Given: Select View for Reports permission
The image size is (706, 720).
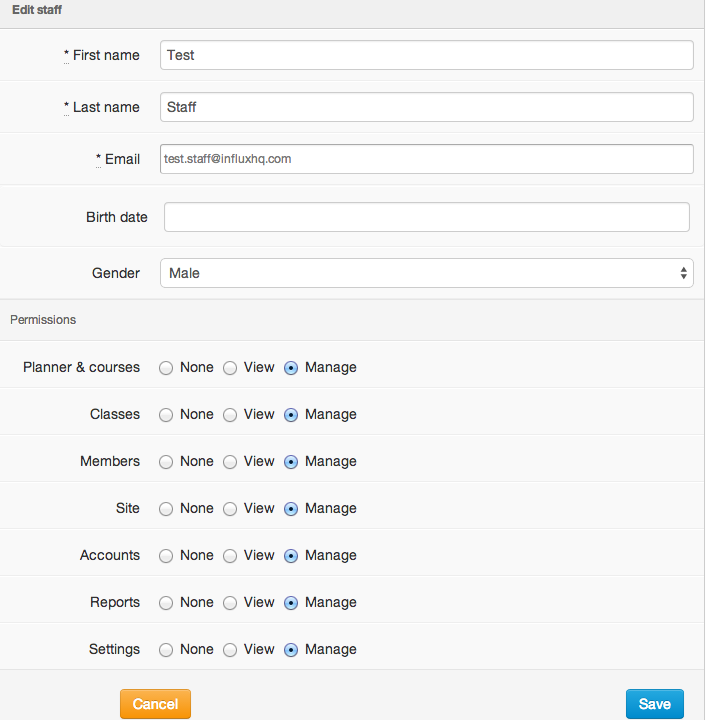Looking at the screenshot, I should point(230,603).
